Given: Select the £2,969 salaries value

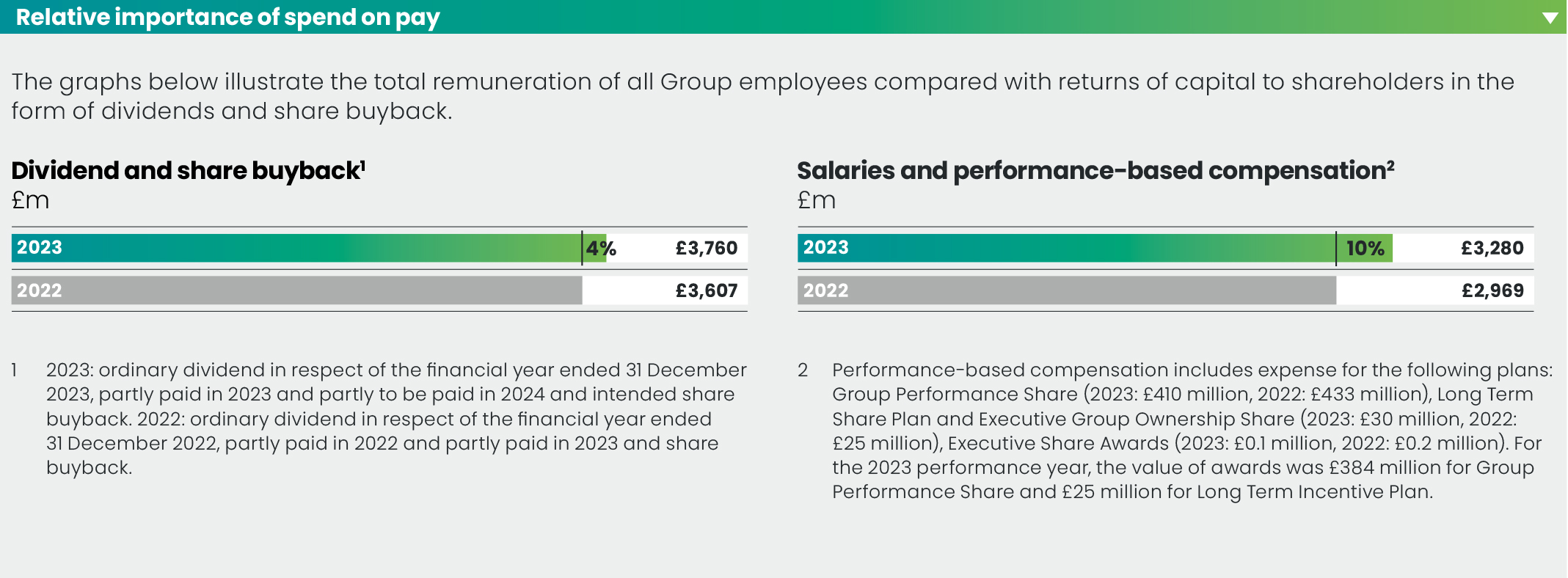Looking at the screenshot, I should tap(1492, 291).
